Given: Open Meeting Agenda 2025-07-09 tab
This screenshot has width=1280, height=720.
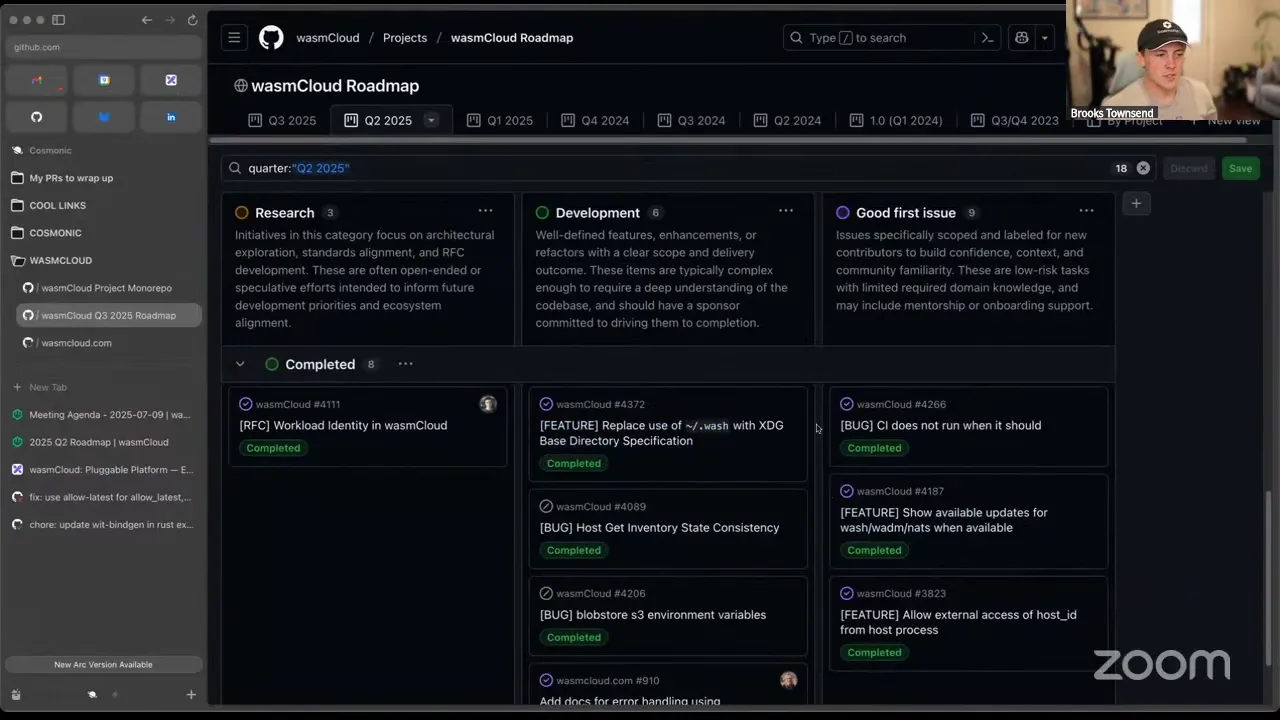Looking at the screenshot, I should click(104, 414).
